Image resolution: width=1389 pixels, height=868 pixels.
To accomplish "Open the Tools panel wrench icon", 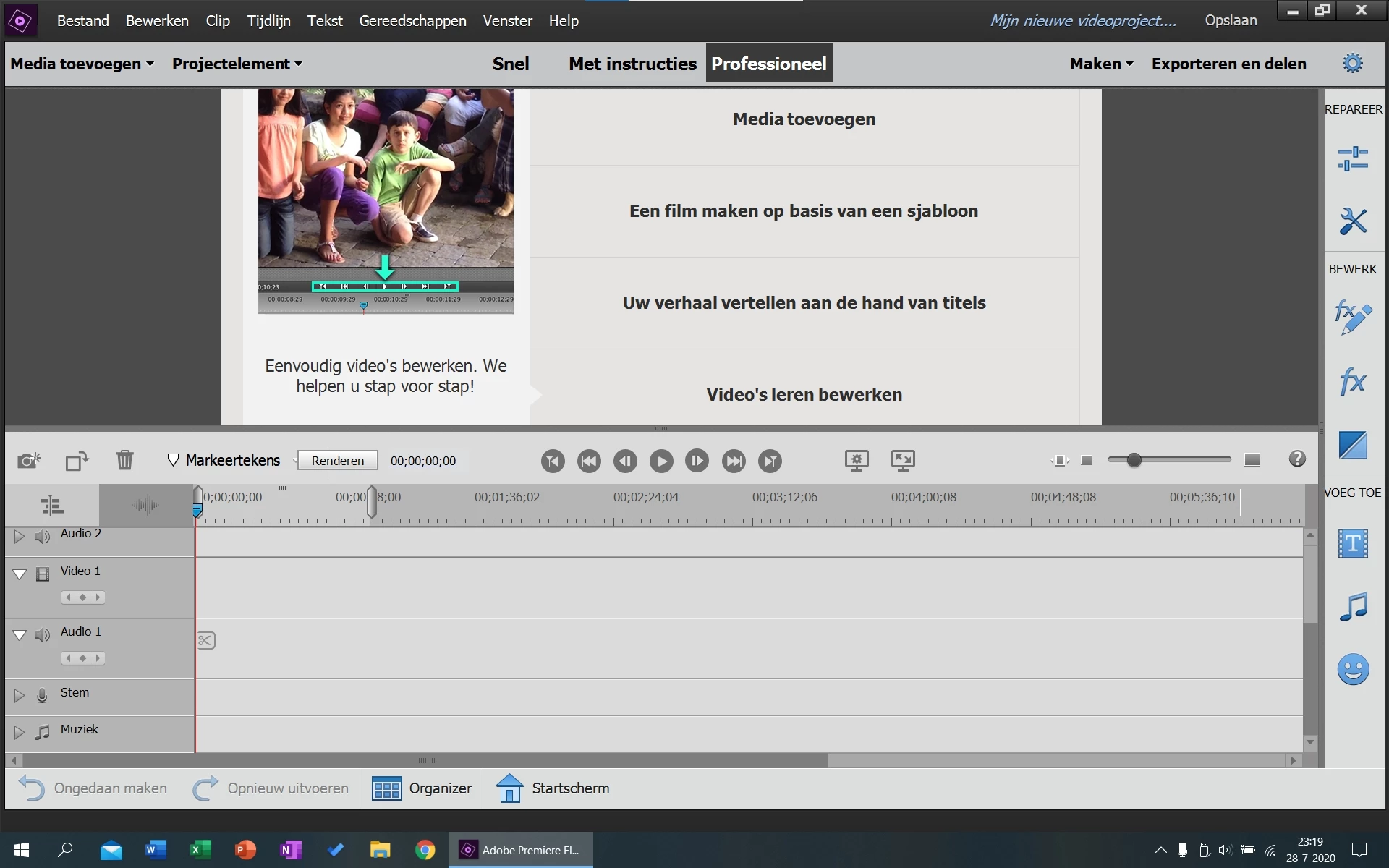I will coord(1352,221).
